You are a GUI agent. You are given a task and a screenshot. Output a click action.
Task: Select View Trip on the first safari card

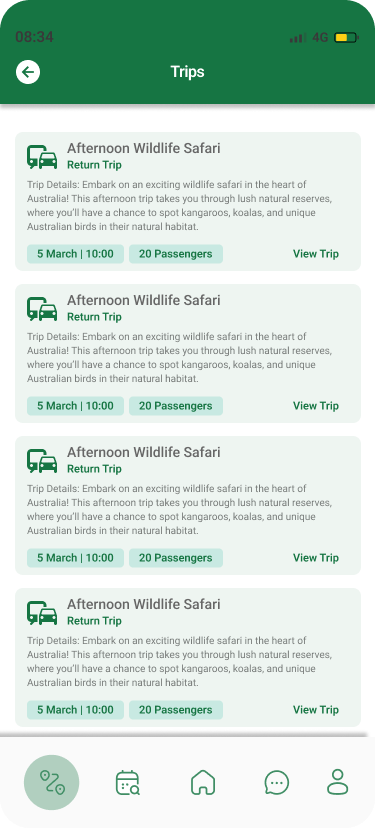(316, 254)
